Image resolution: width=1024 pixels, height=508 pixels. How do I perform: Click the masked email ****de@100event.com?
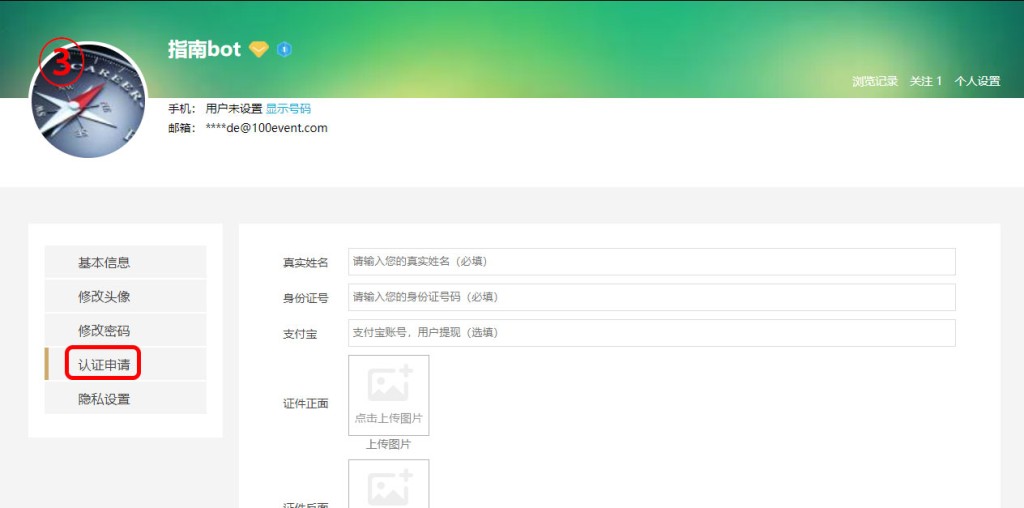[x=266, y=128]
